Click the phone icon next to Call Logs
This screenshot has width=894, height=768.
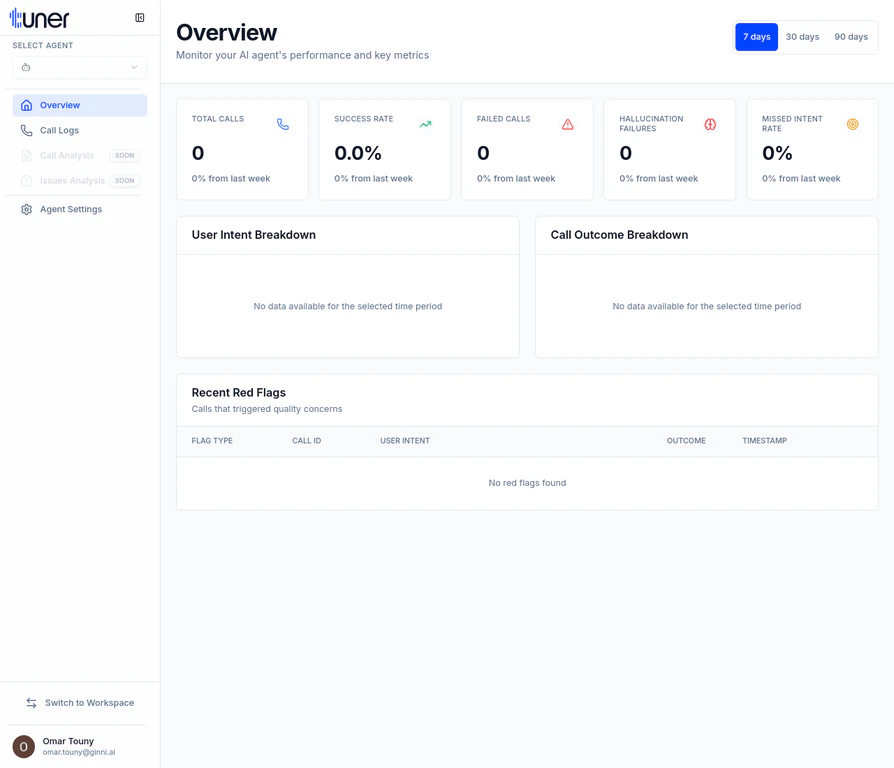coord(24,130)
